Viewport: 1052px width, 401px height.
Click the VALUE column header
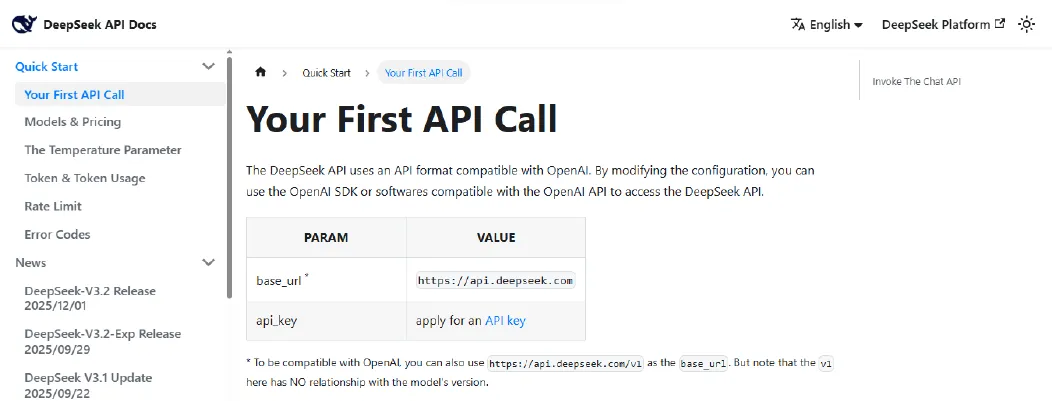pos(496,237)
